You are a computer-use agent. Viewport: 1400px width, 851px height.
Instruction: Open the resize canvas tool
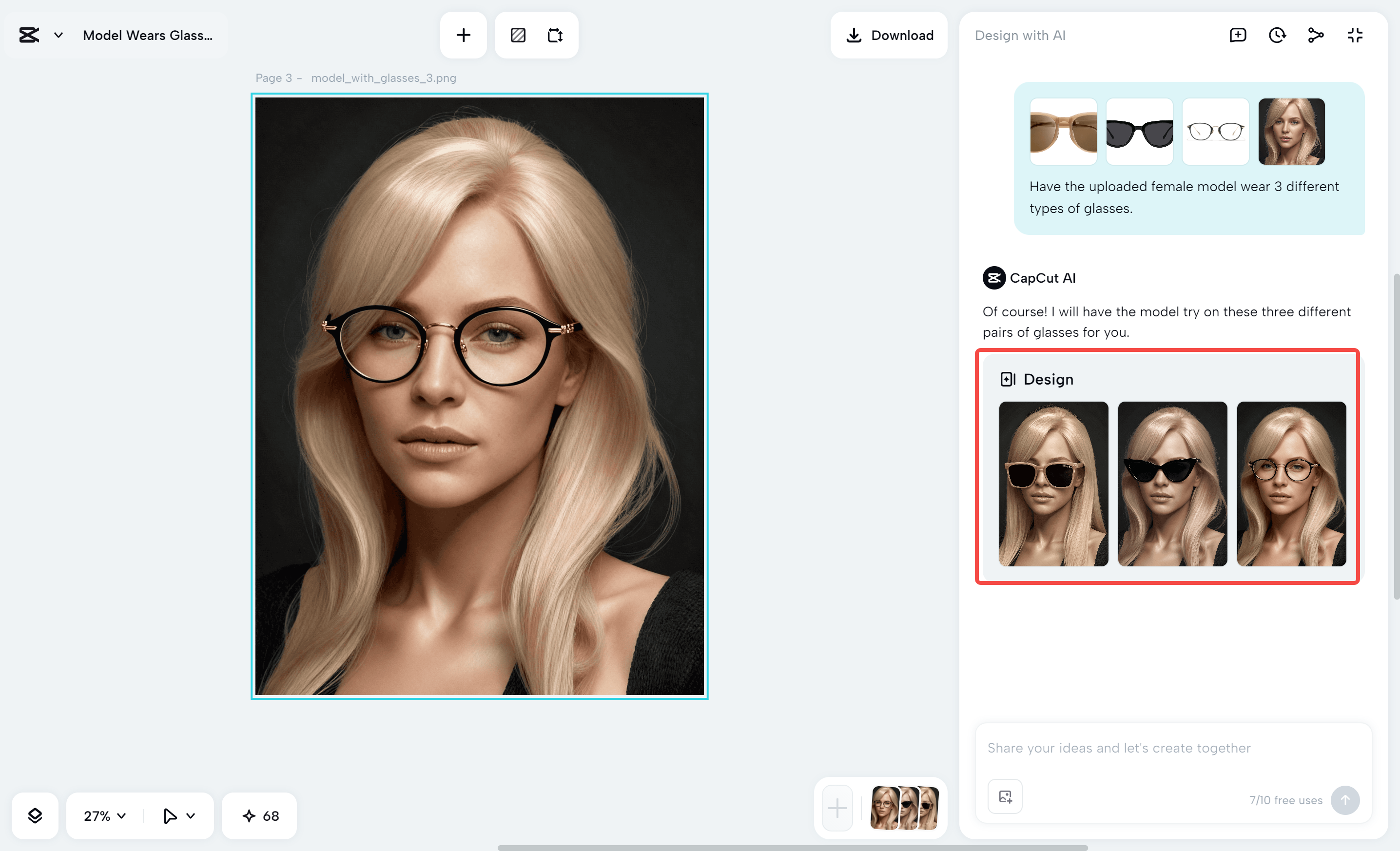[555, 35]
